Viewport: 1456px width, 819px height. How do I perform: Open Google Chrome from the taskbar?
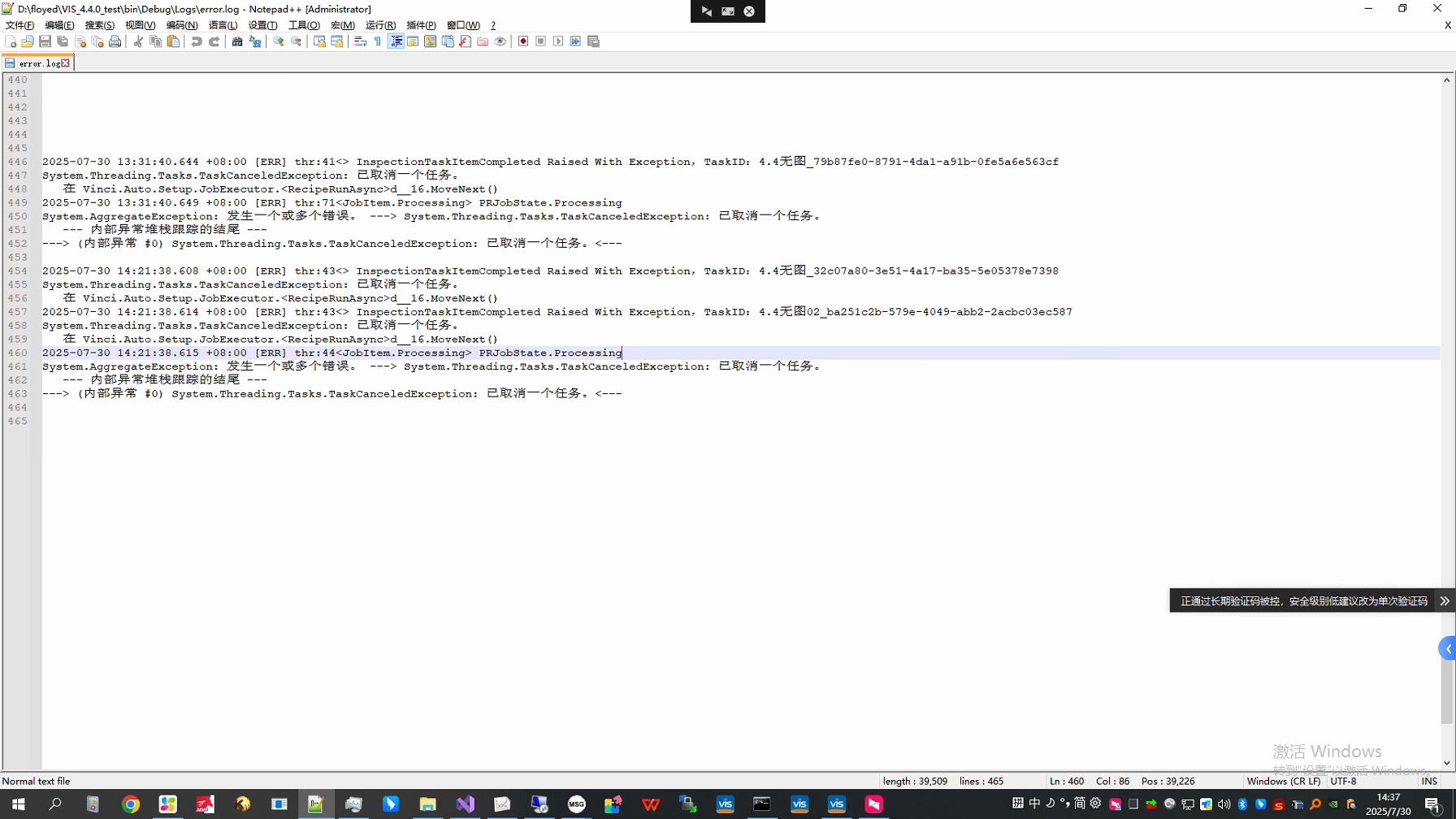tap(130, 804)
